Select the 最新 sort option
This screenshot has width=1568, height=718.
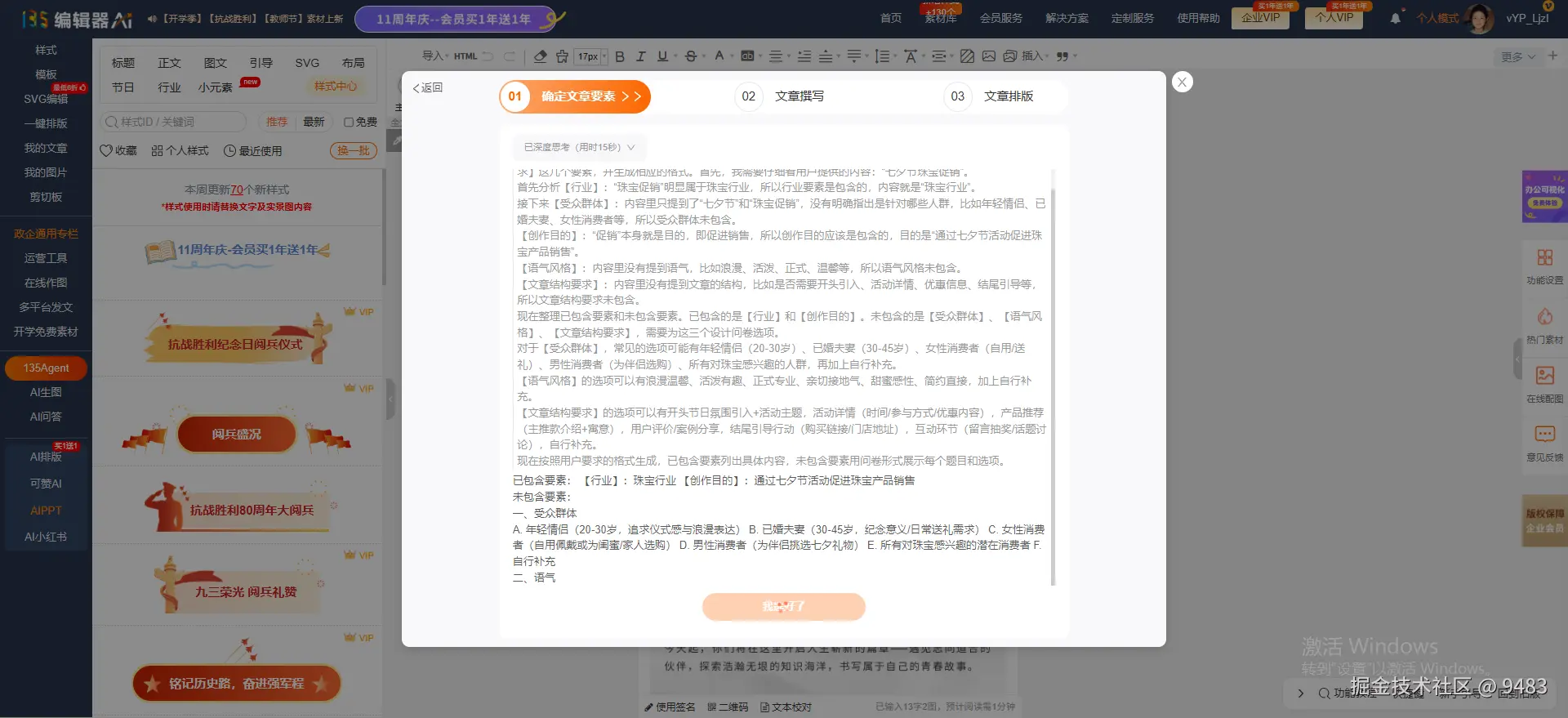pyautogui.click(x=314, y=122)
